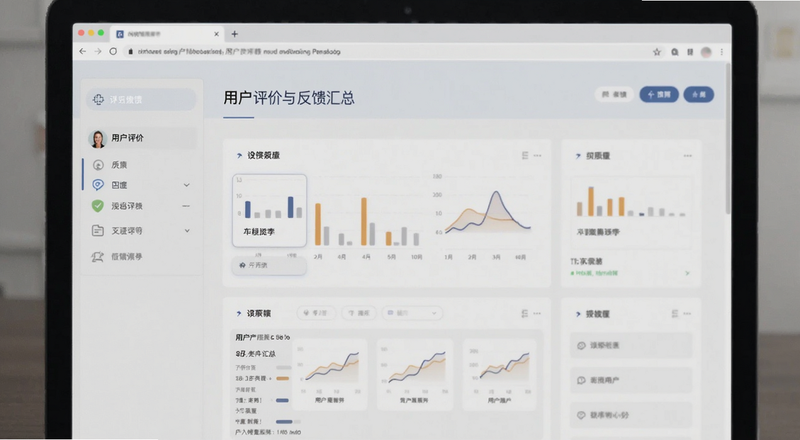The width and height of the screenshot is (800, 440).
Task: Click the lock icon in the address bar
Action: (131, 52)
